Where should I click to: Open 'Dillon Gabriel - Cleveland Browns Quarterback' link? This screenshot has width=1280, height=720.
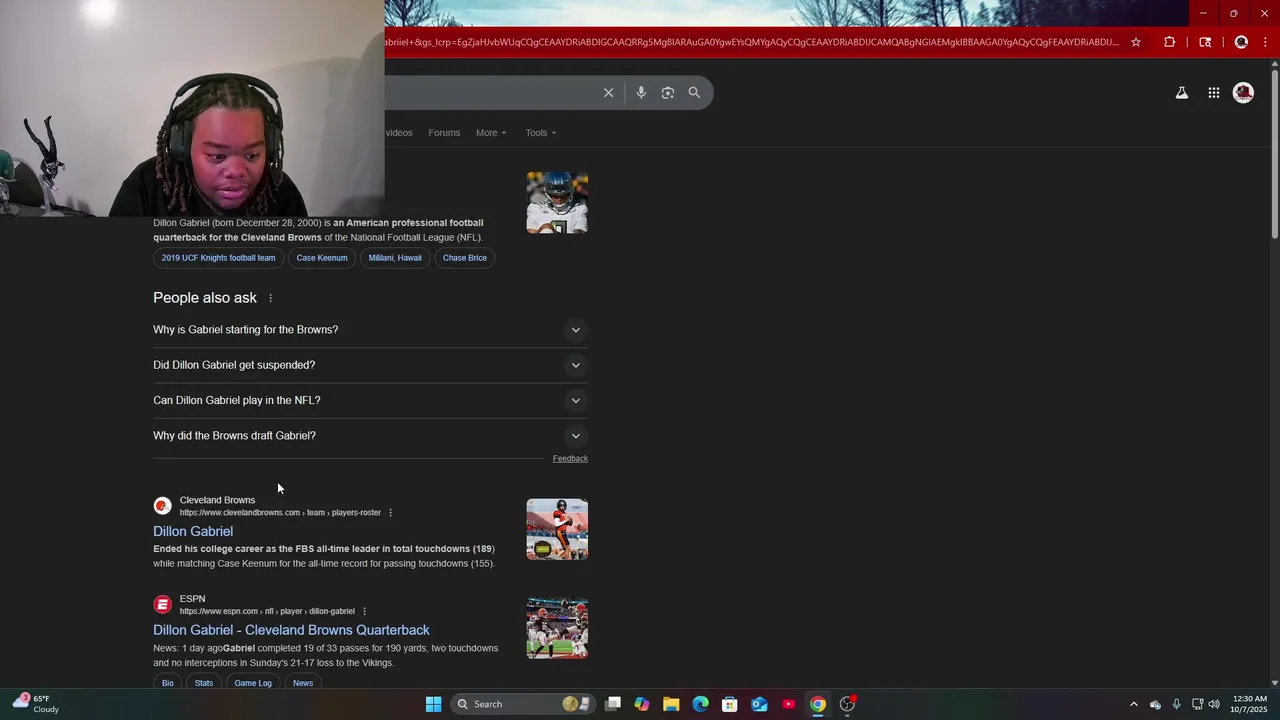(291, 630)
